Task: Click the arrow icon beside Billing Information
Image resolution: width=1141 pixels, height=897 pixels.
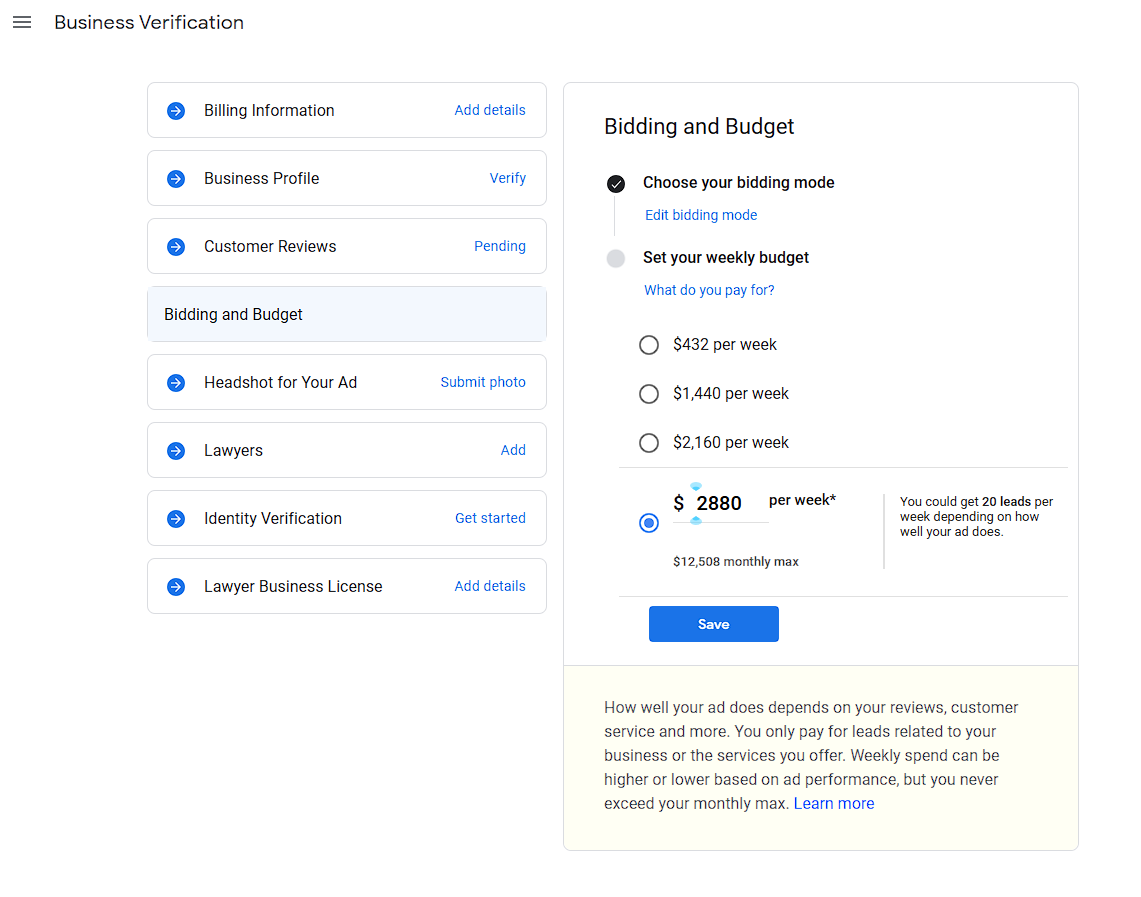Action: tap(176, 111)
